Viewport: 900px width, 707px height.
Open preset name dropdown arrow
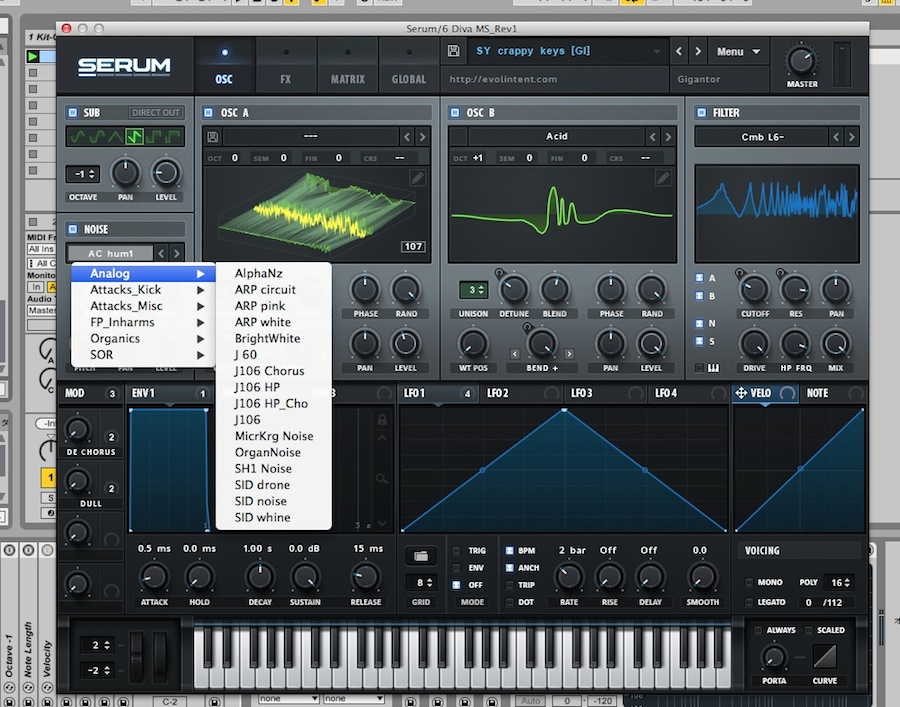coord(656,51)
